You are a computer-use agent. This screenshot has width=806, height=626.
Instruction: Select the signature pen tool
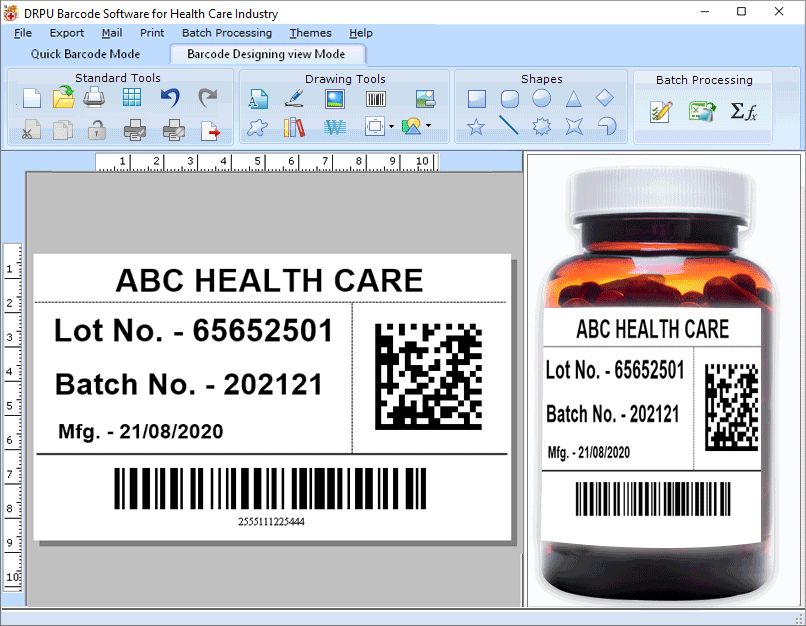[295, 98]
